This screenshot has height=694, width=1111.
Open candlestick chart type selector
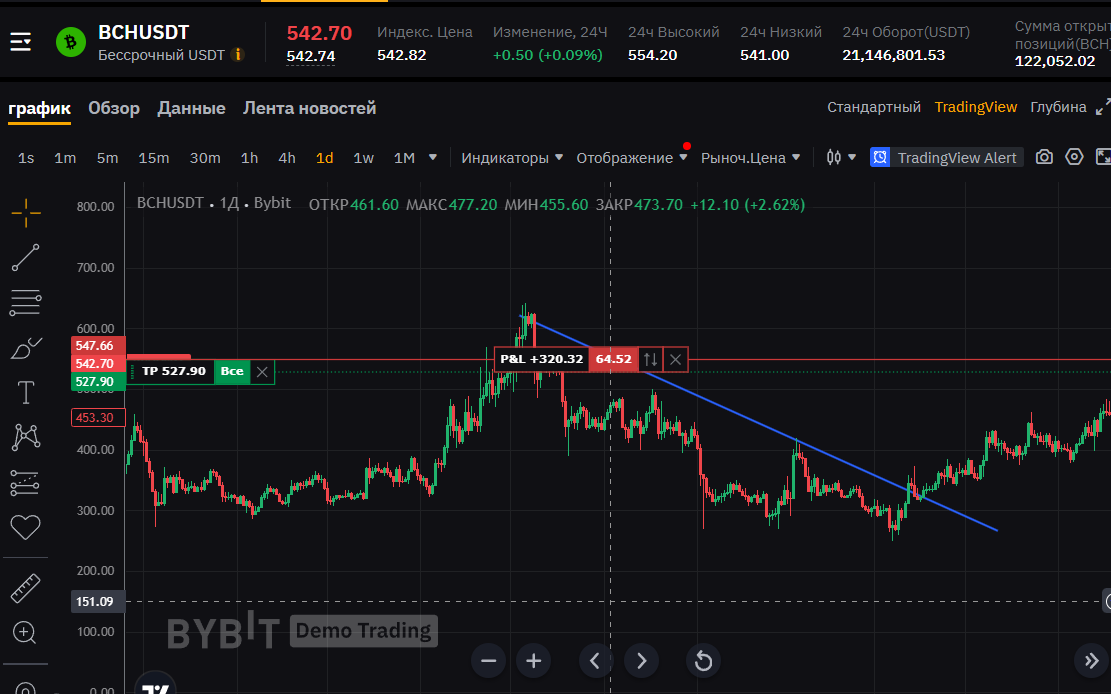click(x=841, y=157)
